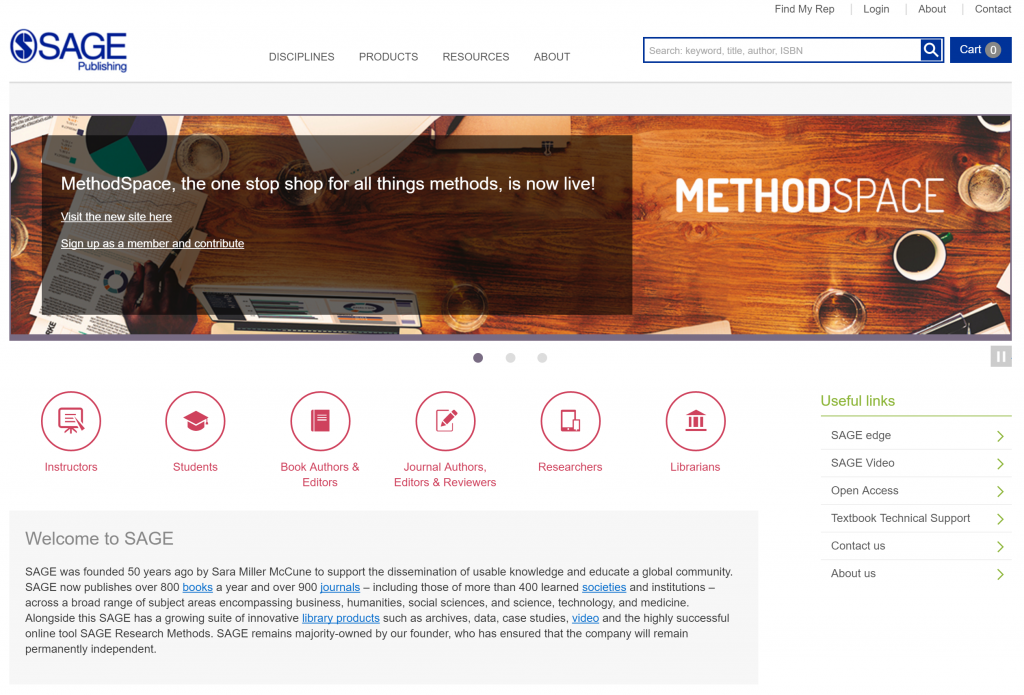The height and width of the screenshot is (695, 1024).
Task: Open the Cart button
Action: click(x=980, y=50)
